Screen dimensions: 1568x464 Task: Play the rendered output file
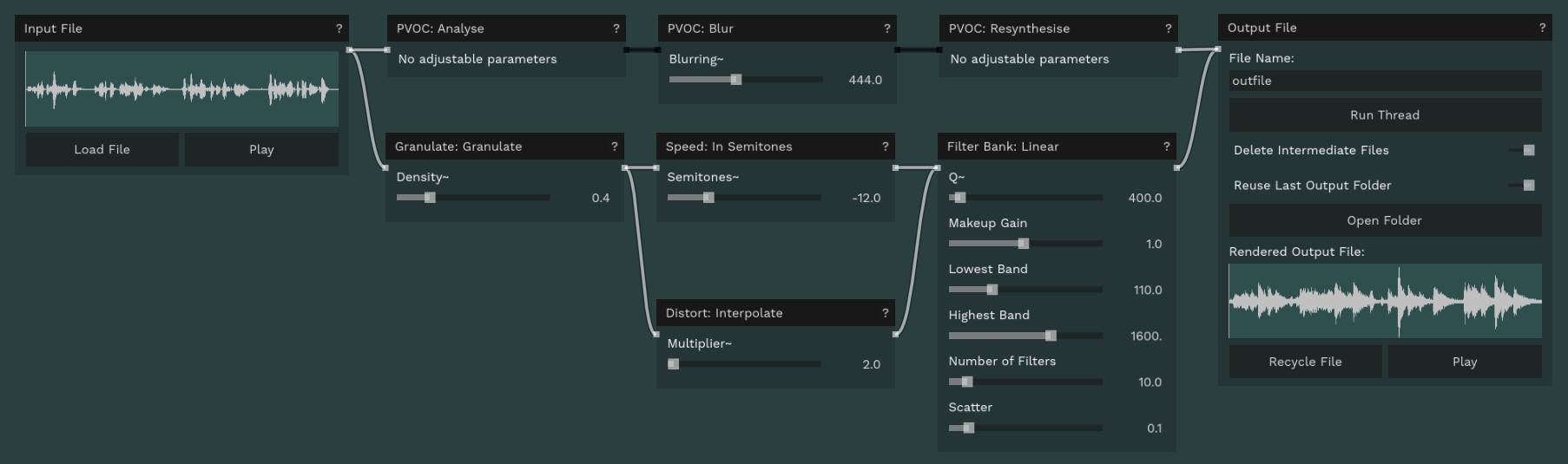(x=1464, y=362)
